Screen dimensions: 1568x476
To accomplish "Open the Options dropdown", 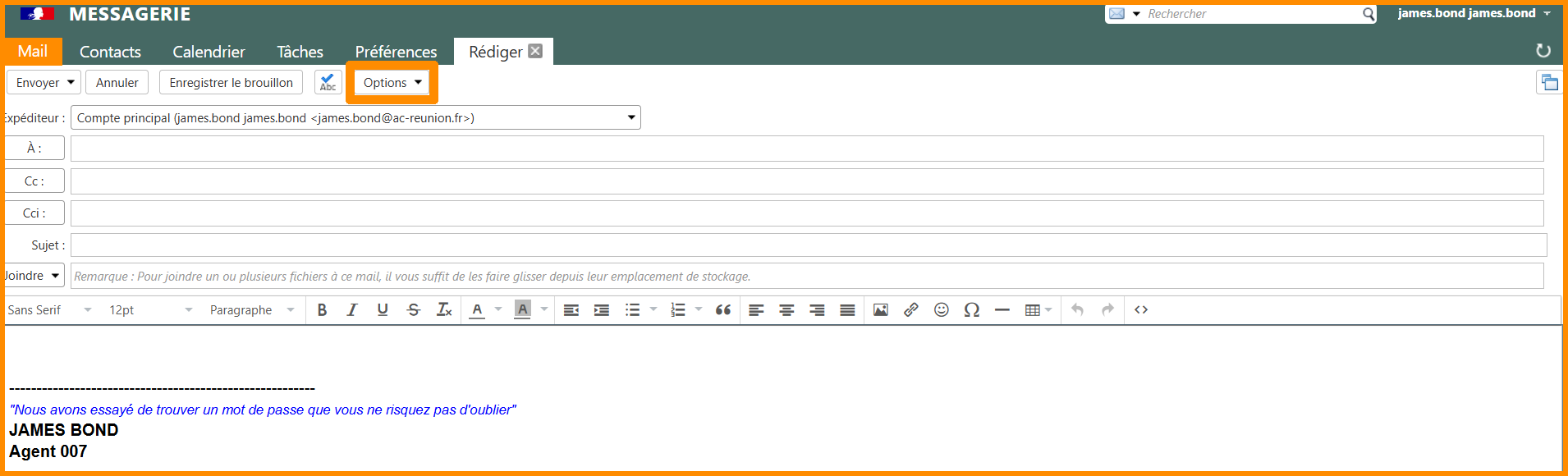I will [392, 83].
